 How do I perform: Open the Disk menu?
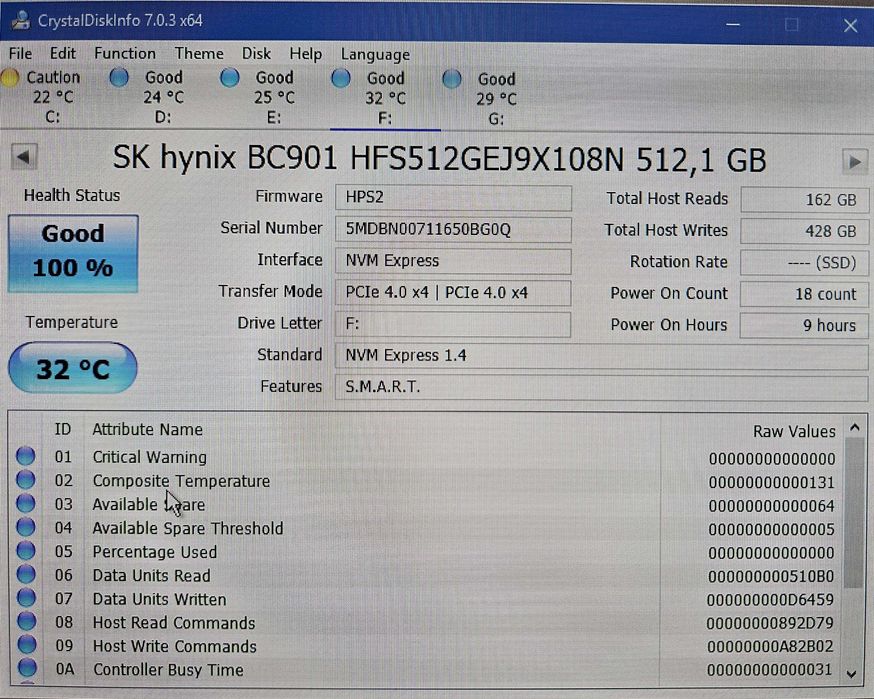256,54
